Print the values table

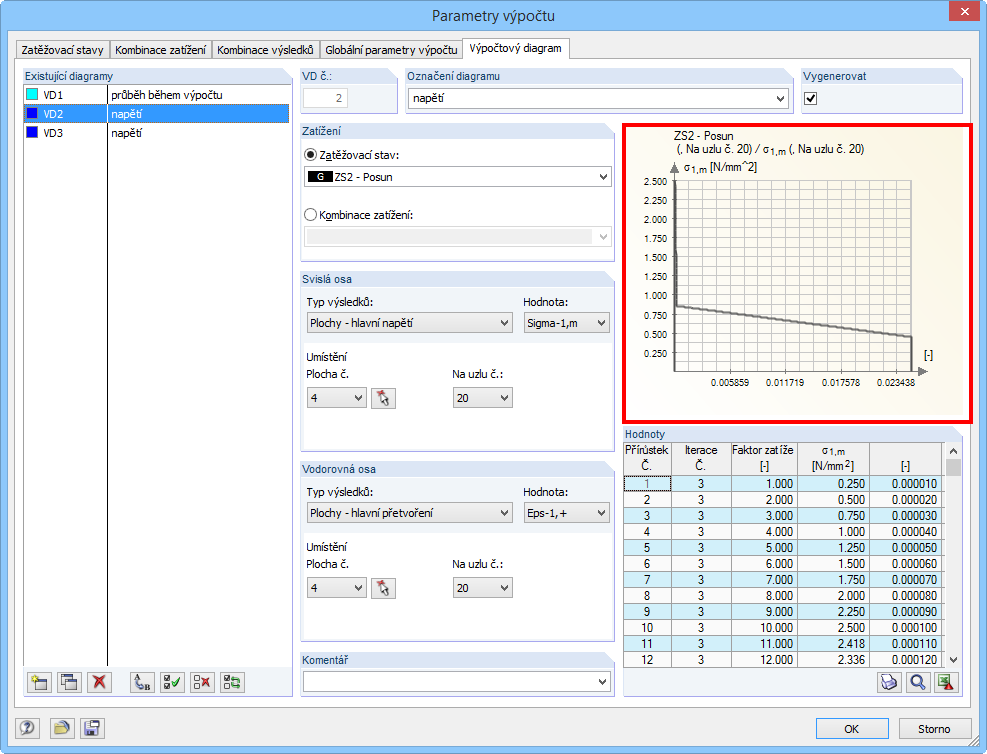point(889,682)
